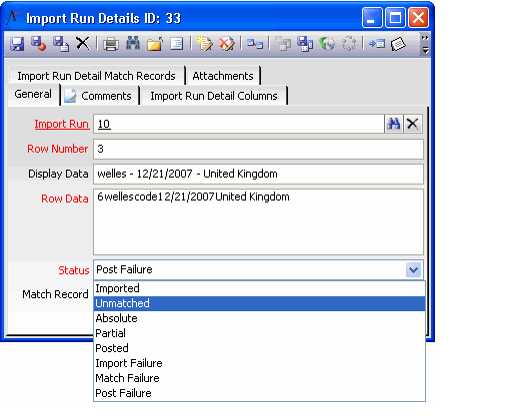Image resolution: width=528 pixels, height=420 pixels.
Task: Click toolbar overflow double-arrow options button
Action: click(425, 44)
